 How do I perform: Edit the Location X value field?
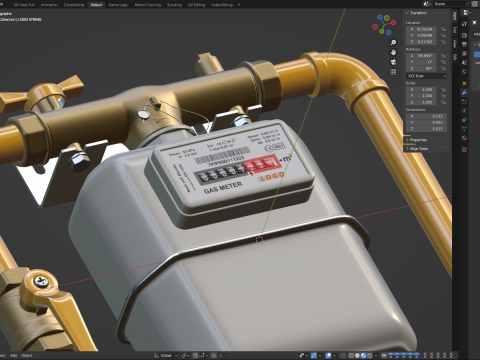pos(421,29)
